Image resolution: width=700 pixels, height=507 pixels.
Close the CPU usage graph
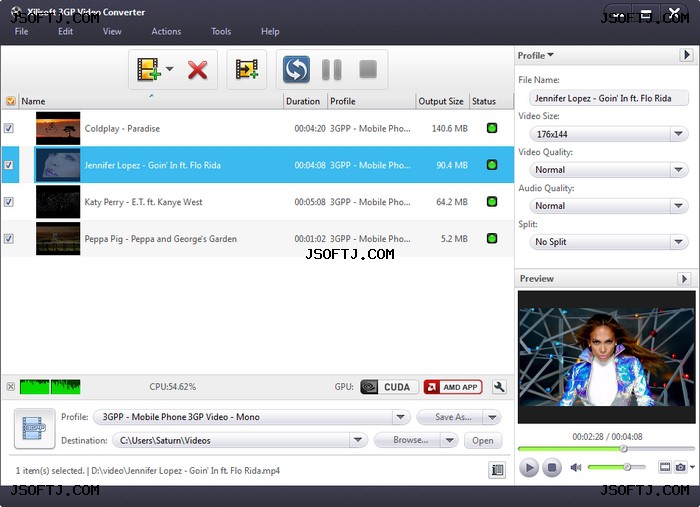point(11,386)
